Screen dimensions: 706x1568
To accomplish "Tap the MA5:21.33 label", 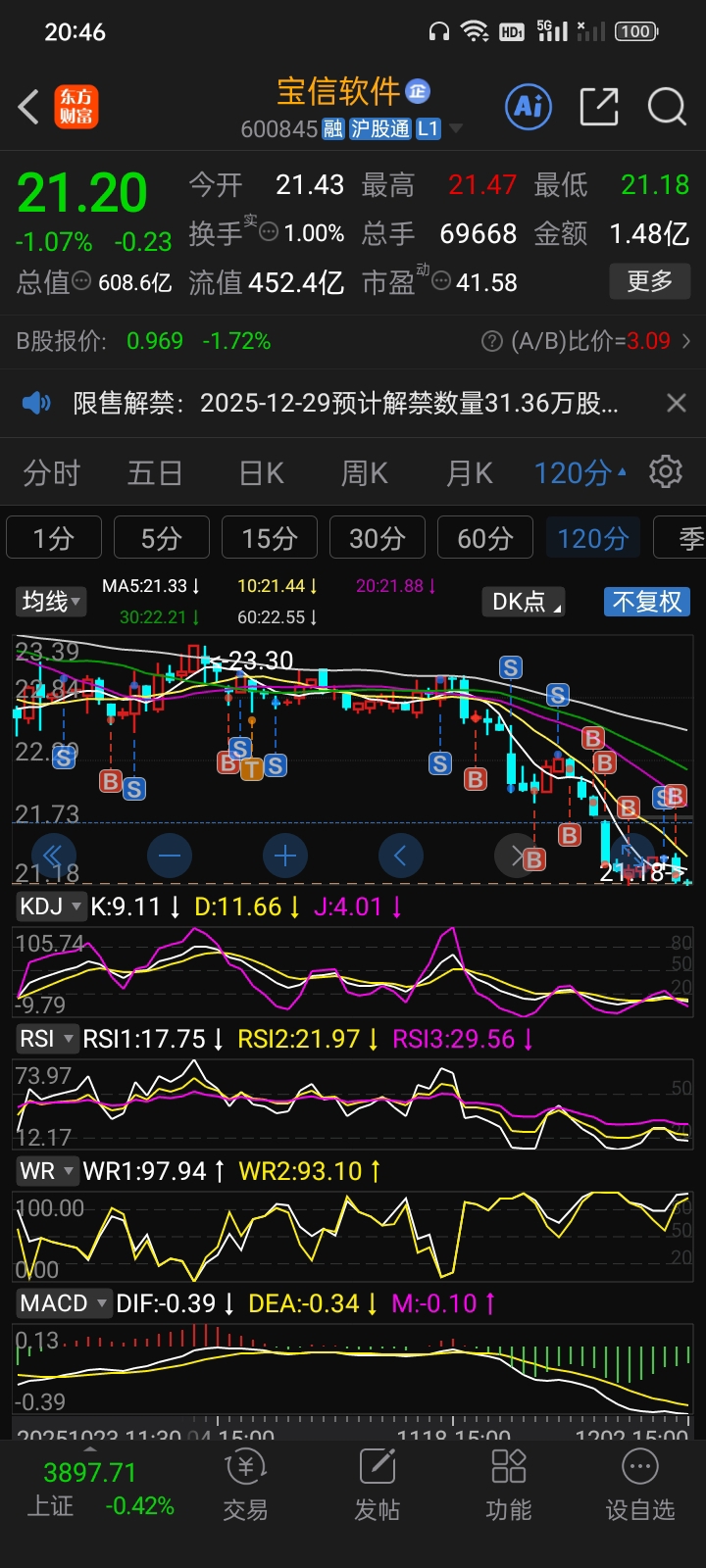I will pos(151,586).
